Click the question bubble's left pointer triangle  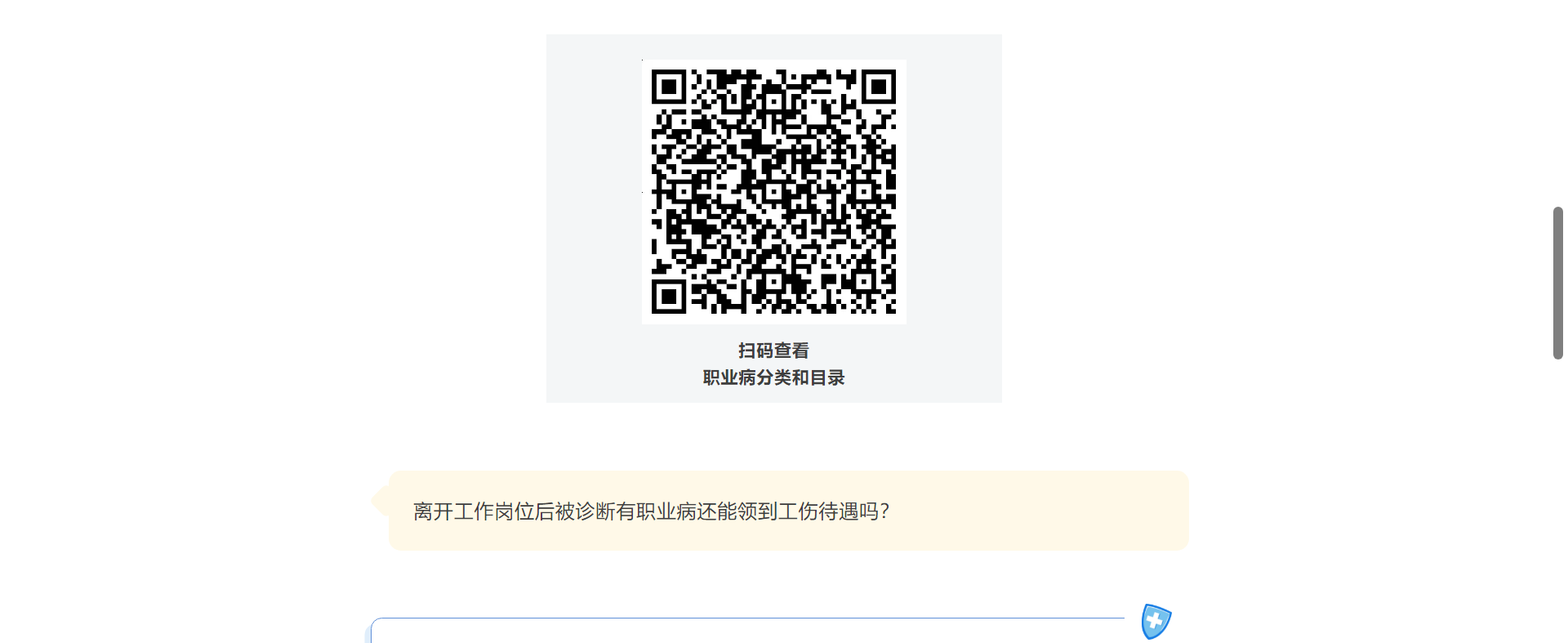(x=380, y=500)
